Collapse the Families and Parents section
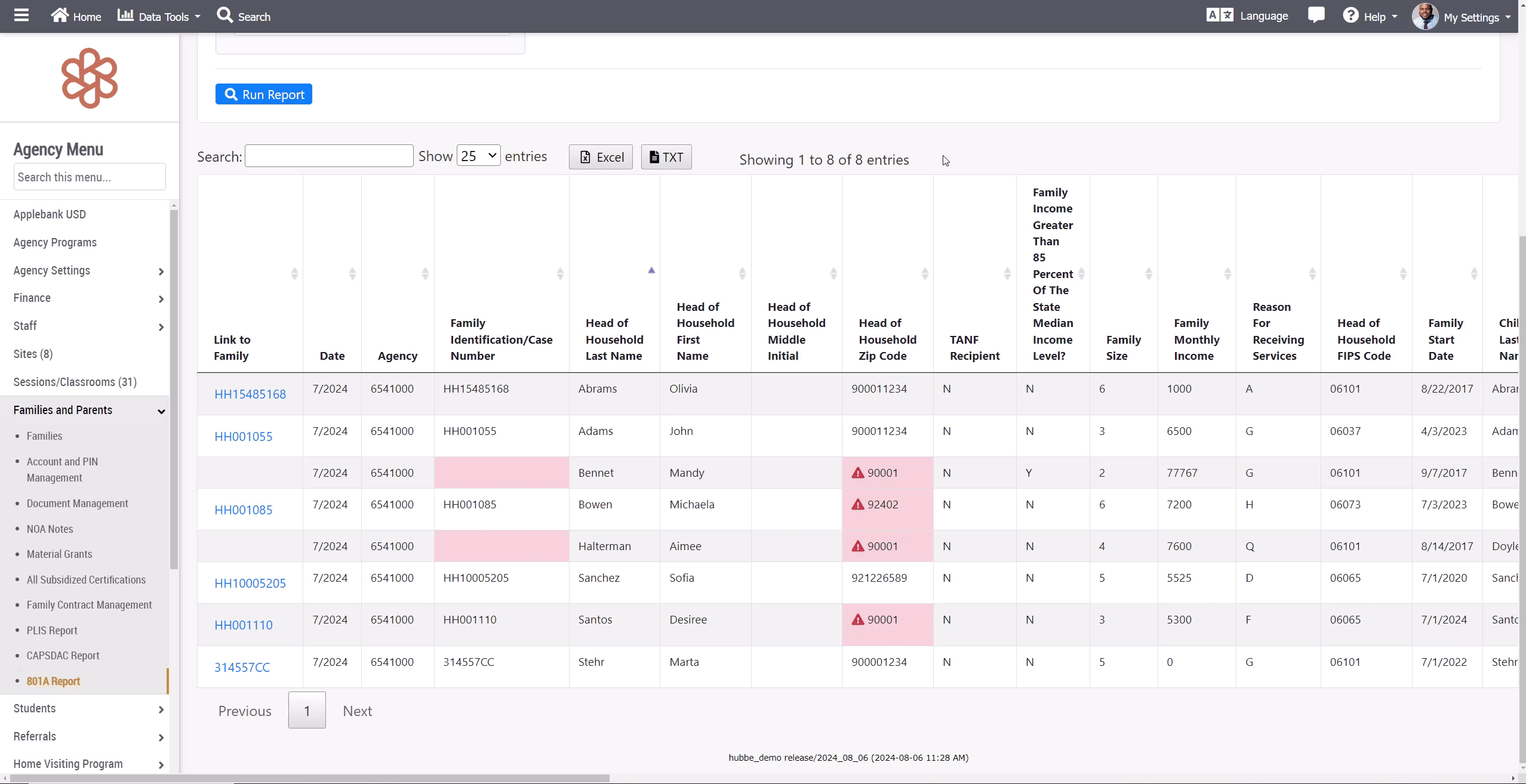Image resolution: width=1526 pixels, height=784 pixels. tap(161, 411)
